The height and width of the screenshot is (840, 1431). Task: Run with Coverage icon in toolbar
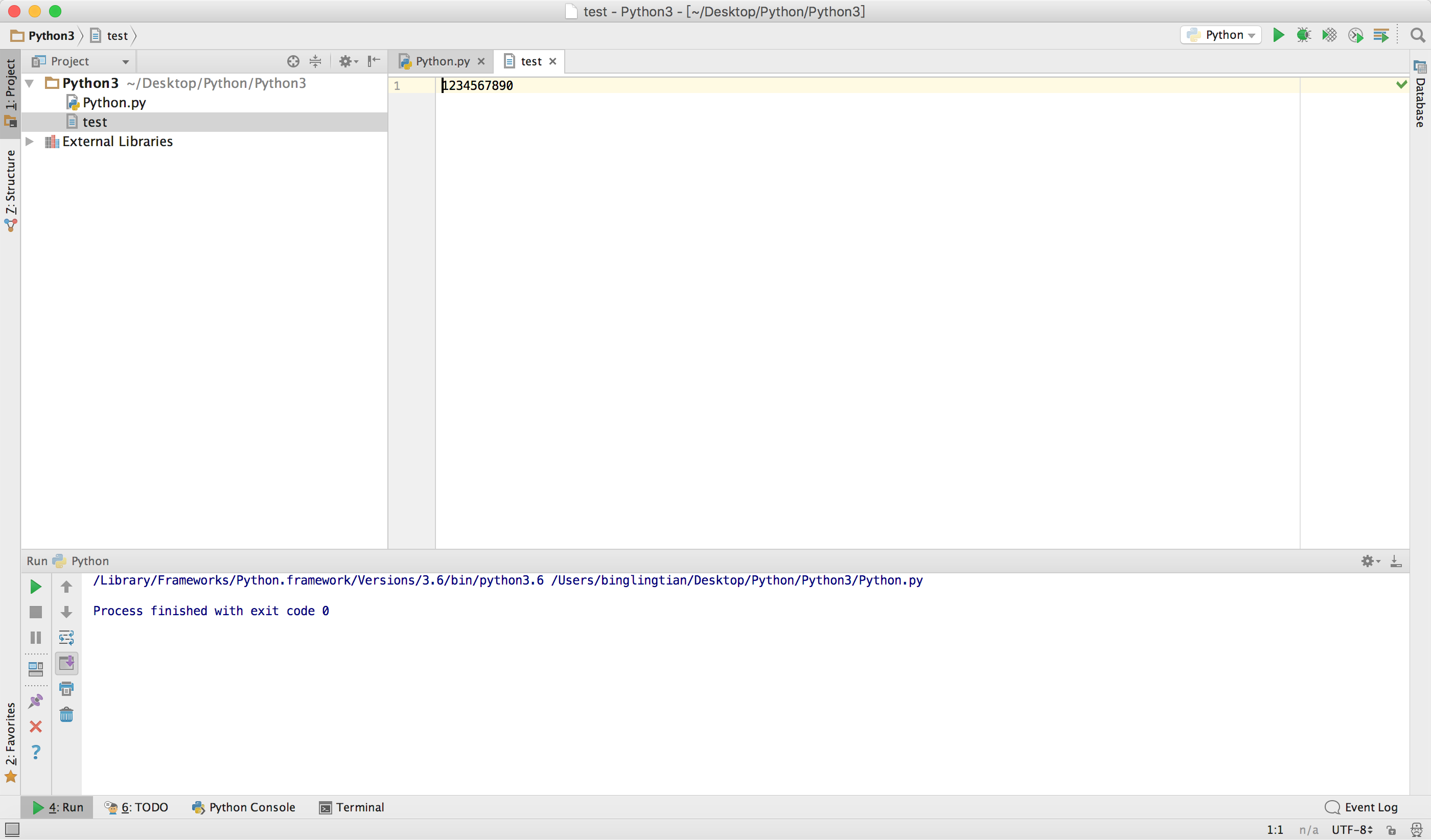coord(1329,35)
